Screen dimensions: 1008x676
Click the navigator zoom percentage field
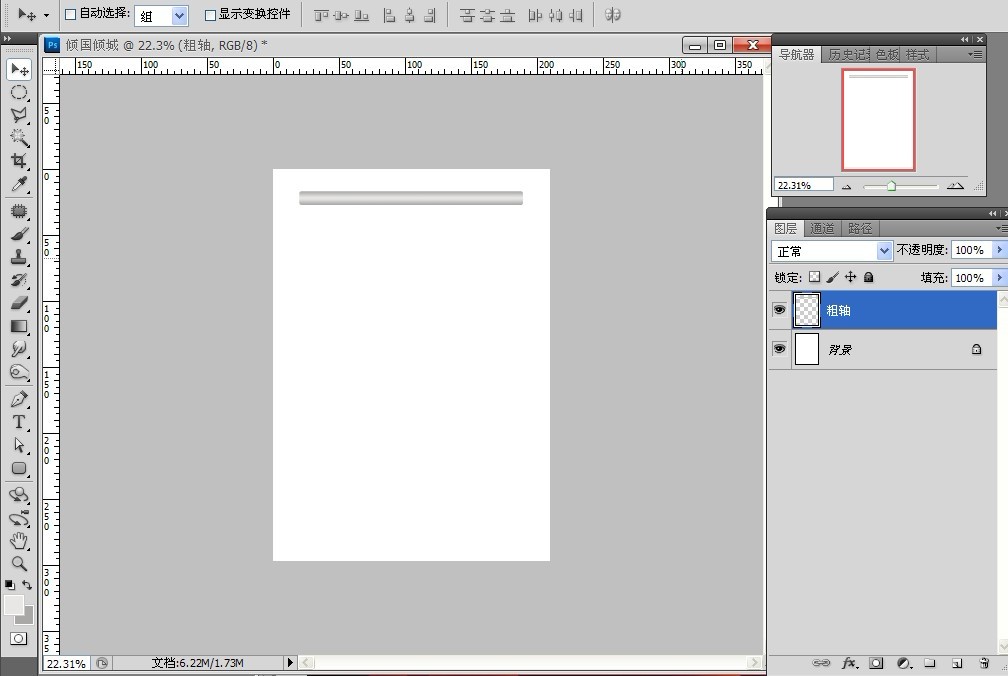coord(803,185)
